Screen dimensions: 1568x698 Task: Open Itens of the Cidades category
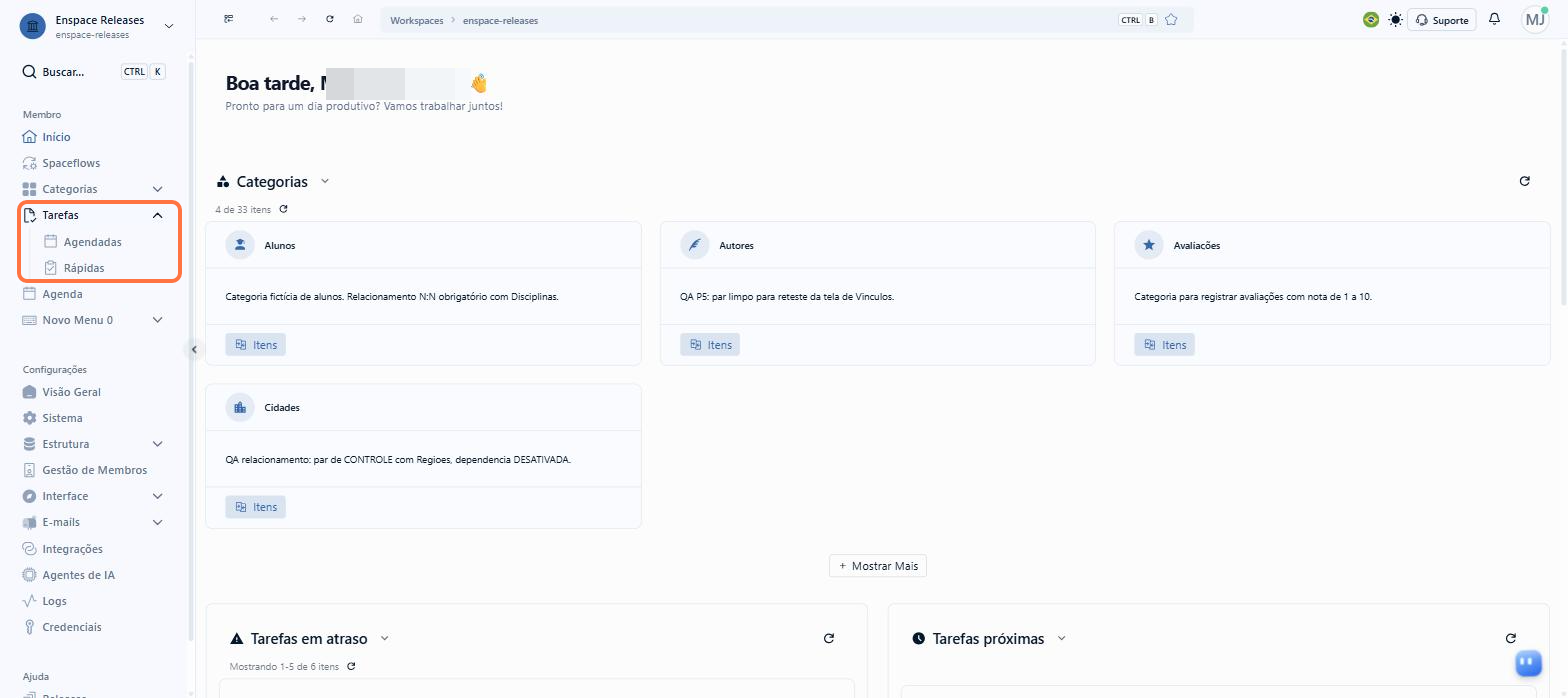click(255, 507)
